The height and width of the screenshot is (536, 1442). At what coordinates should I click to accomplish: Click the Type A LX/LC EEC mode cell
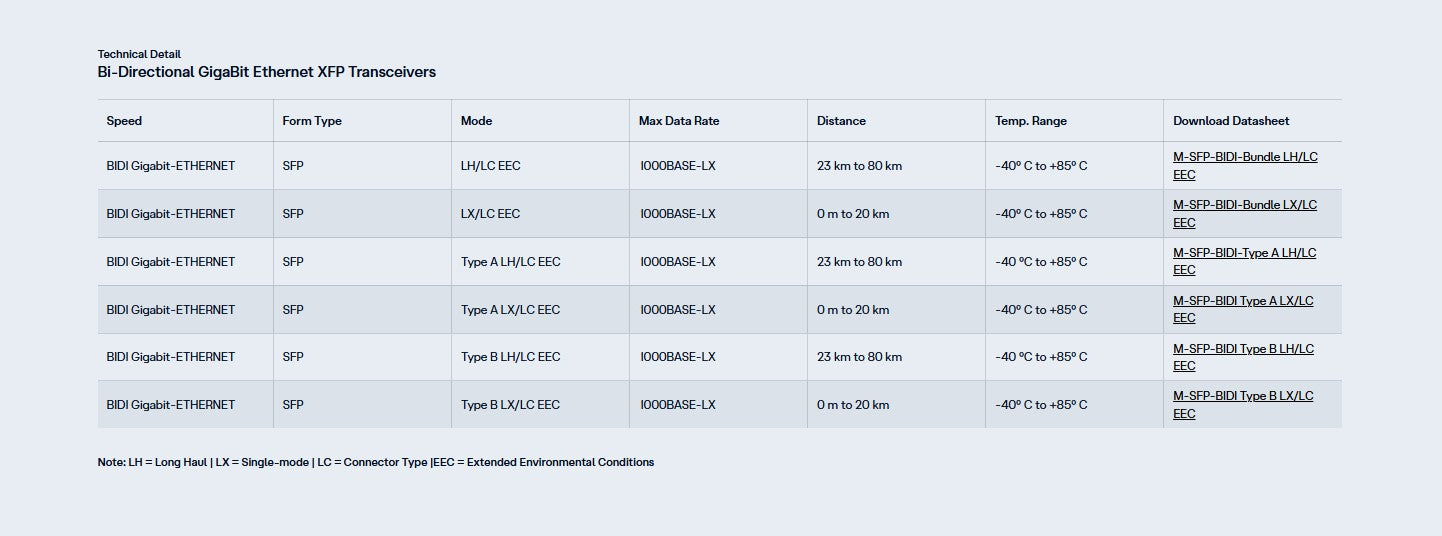pos(510,310)
